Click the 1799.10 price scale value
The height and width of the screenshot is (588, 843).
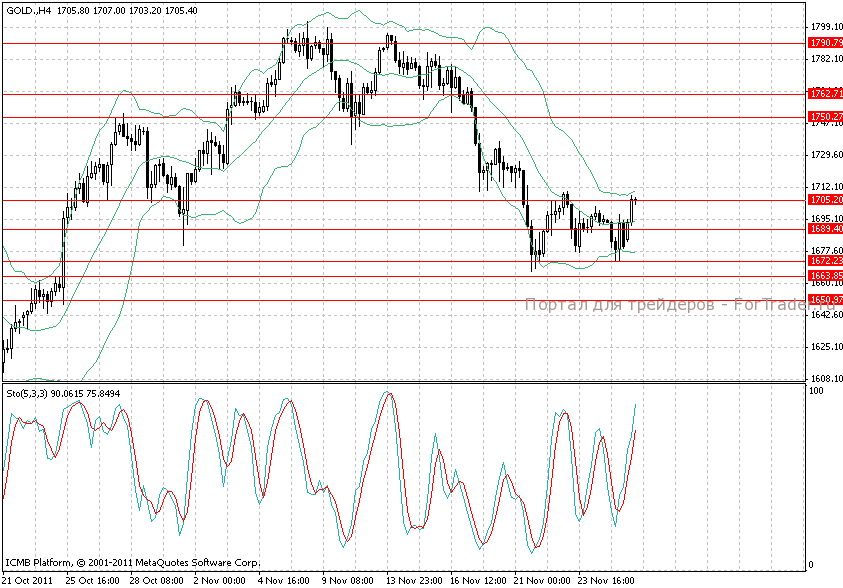pos(827,26)
